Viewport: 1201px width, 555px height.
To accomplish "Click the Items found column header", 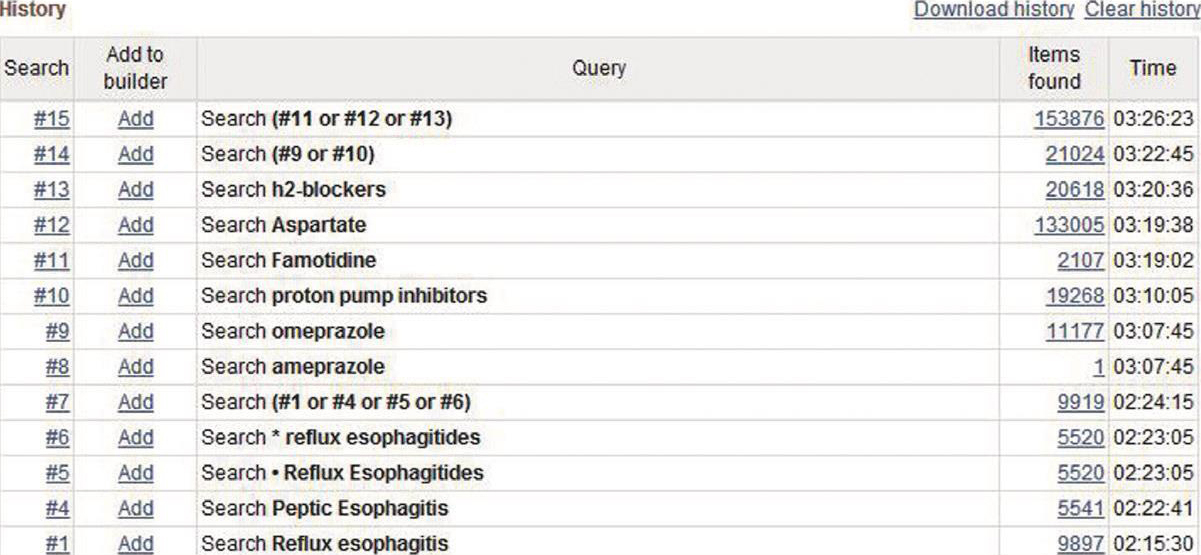I will pos(1054,68).
